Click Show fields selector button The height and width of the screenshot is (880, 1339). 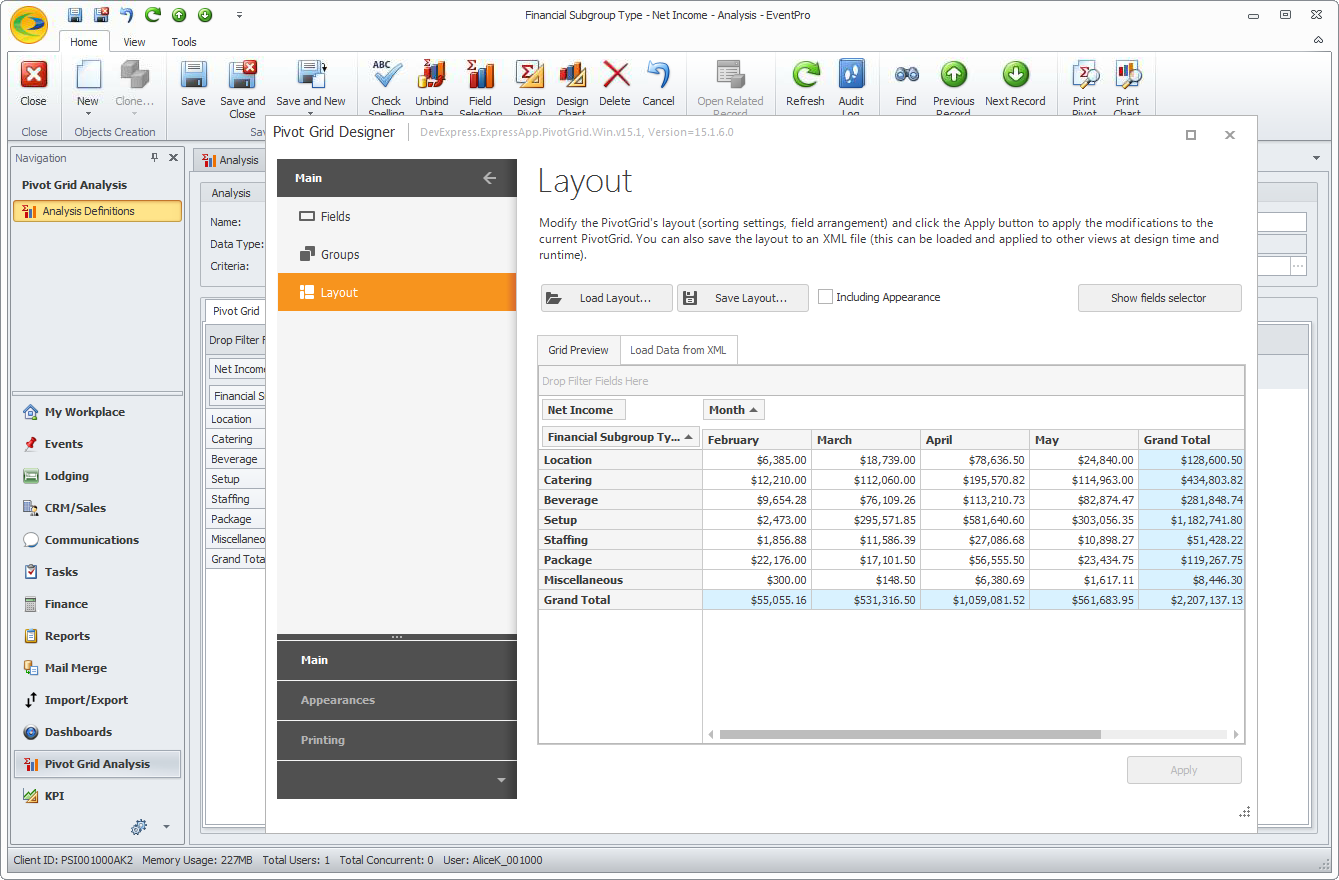1159,298
